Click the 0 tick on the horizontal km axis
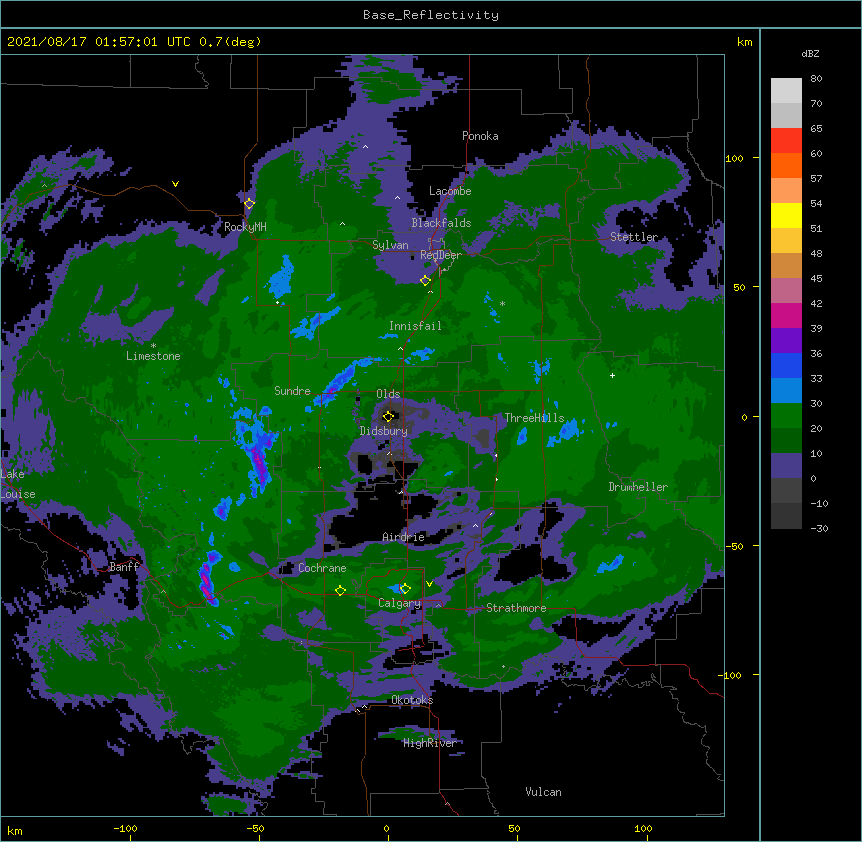862x842 pixels. point(386,828)
